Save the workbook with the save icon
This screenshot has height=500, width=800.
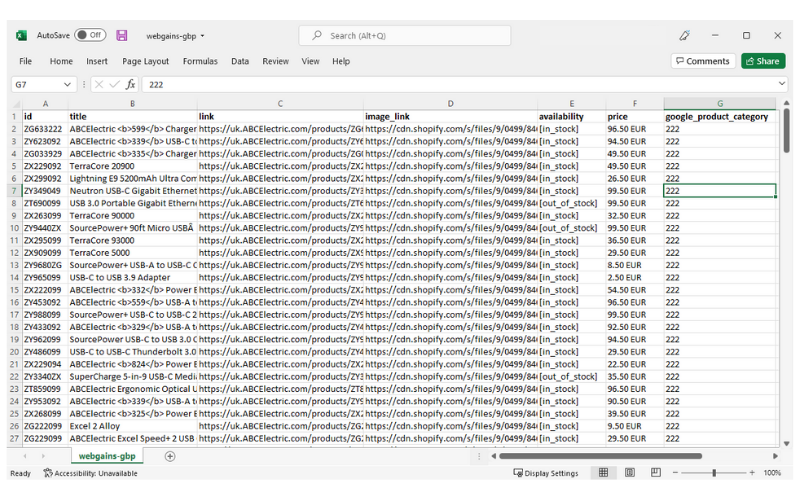(x=121, y=35)
